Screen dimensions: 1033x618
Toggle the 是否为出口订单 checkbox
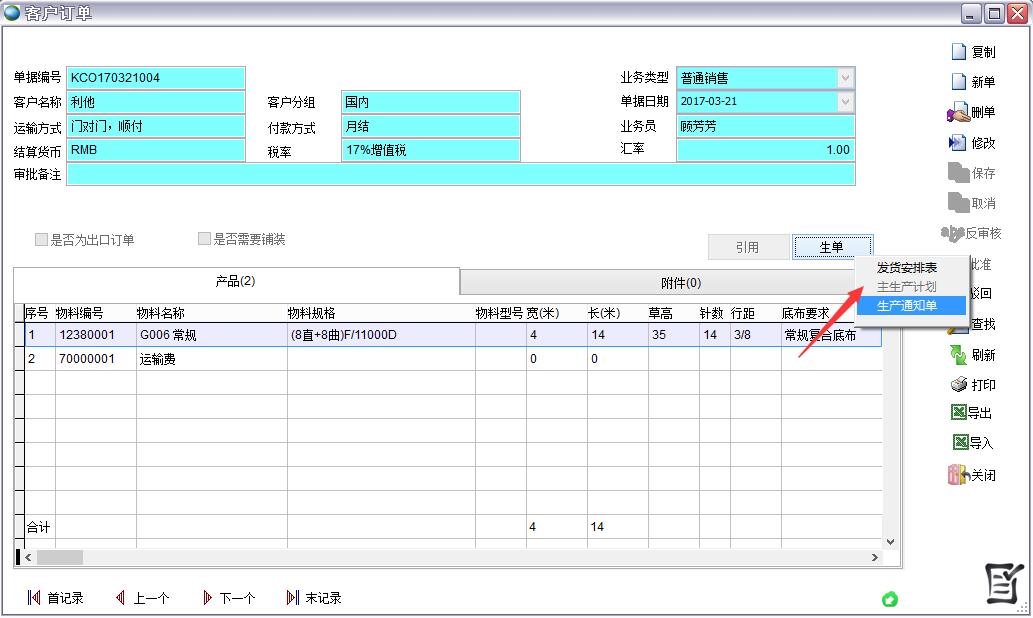[42, 240]
